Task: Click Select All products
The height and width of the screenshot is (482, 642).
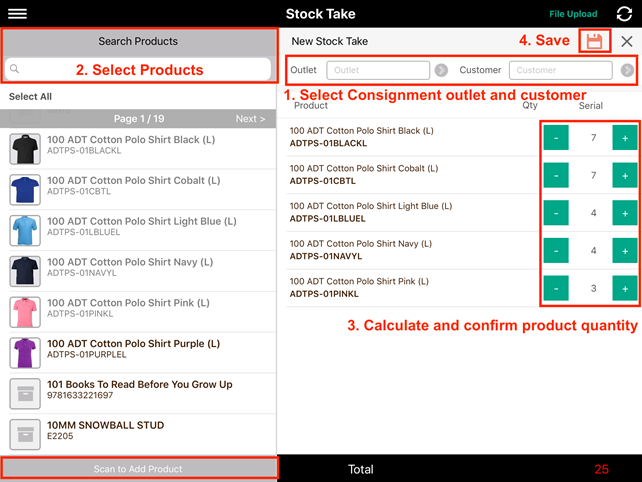Action: click(x=30, y=97)
